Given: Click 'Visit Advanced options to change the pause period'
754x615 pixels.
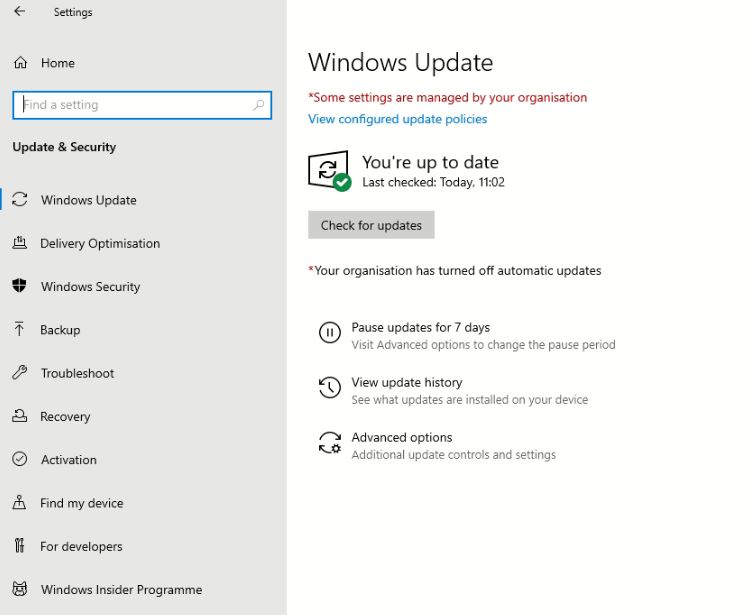Looking at the screenshot, I should [483, 345].
